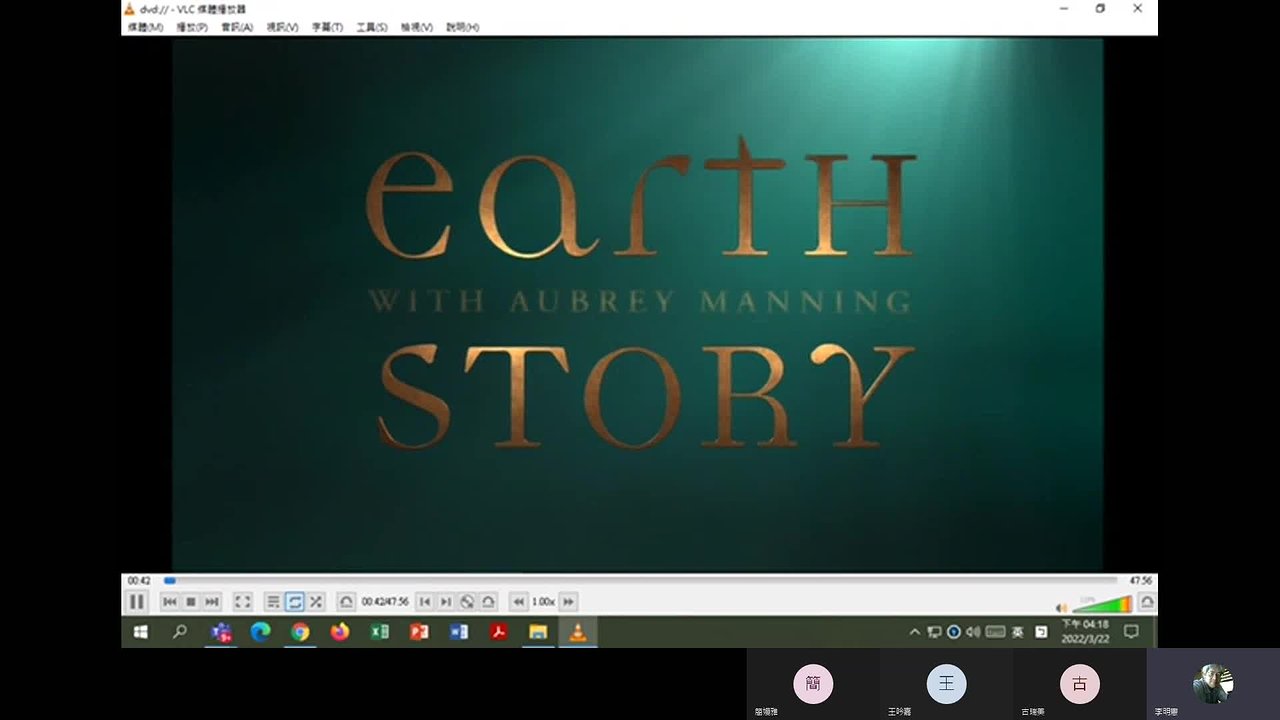Launch Microsoft Edge from taskbar
Viewport: 1280px width, 720px height.
pyautogui.click(x=261, y=632)
